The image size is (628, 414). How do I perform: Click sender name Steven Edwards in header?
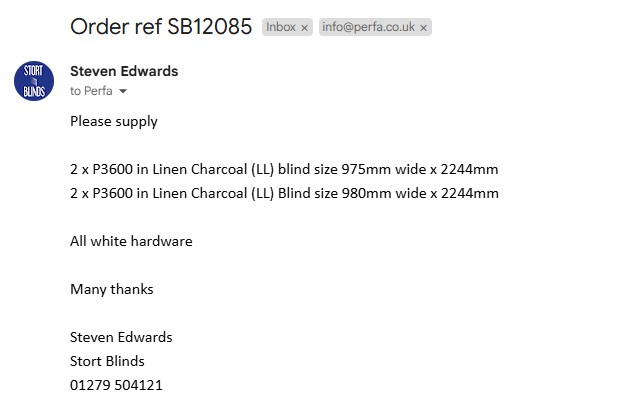[x=124, y=71]
